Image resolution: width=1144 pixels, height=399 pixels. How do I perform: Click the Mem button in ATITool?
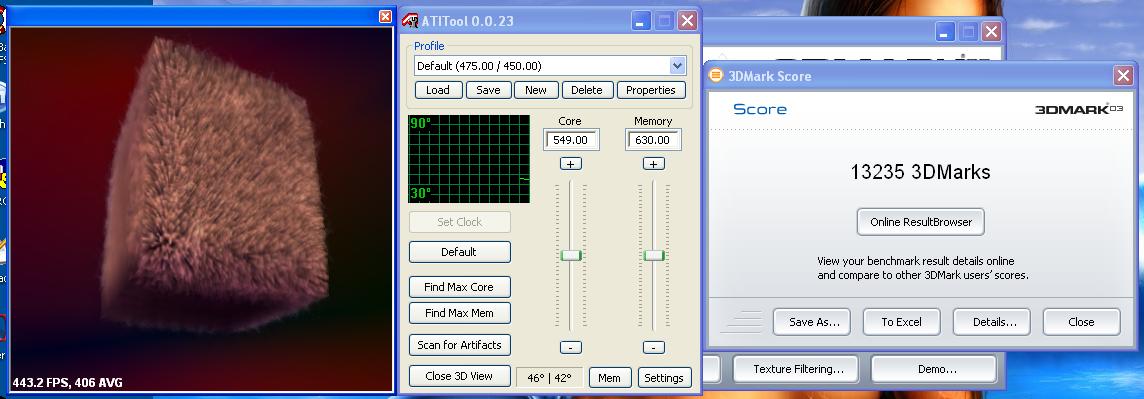point(609,377)
